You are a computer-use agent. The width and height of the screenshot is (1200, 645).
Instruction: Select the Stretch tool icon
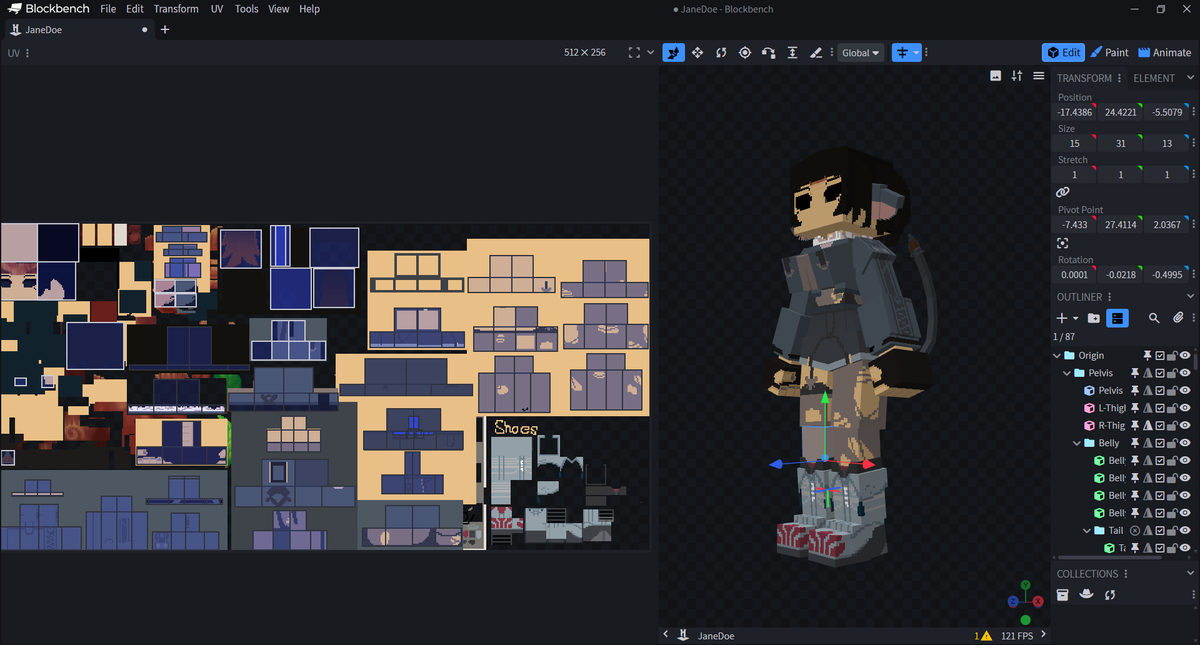(x=792, y=52)
